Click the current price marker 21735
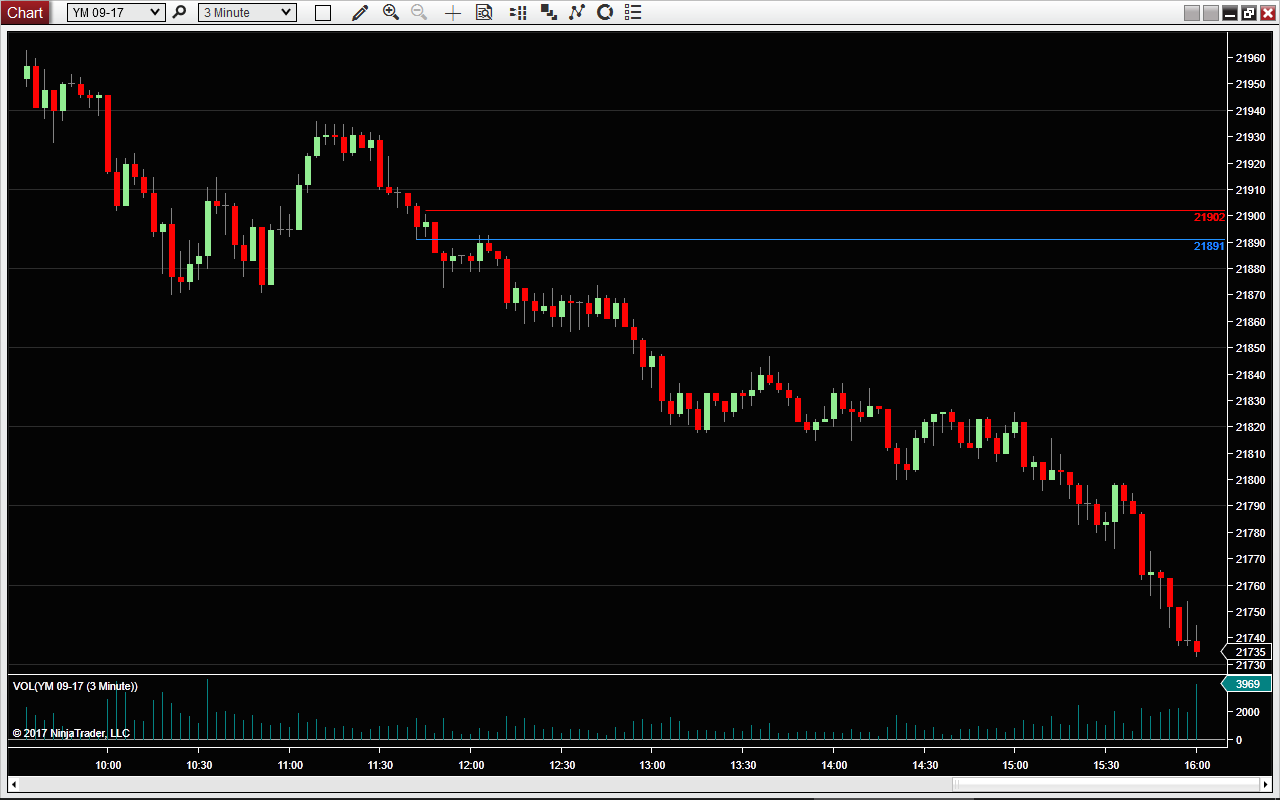This screenshot has width=1280, height=800. (x=1247, y=652)
